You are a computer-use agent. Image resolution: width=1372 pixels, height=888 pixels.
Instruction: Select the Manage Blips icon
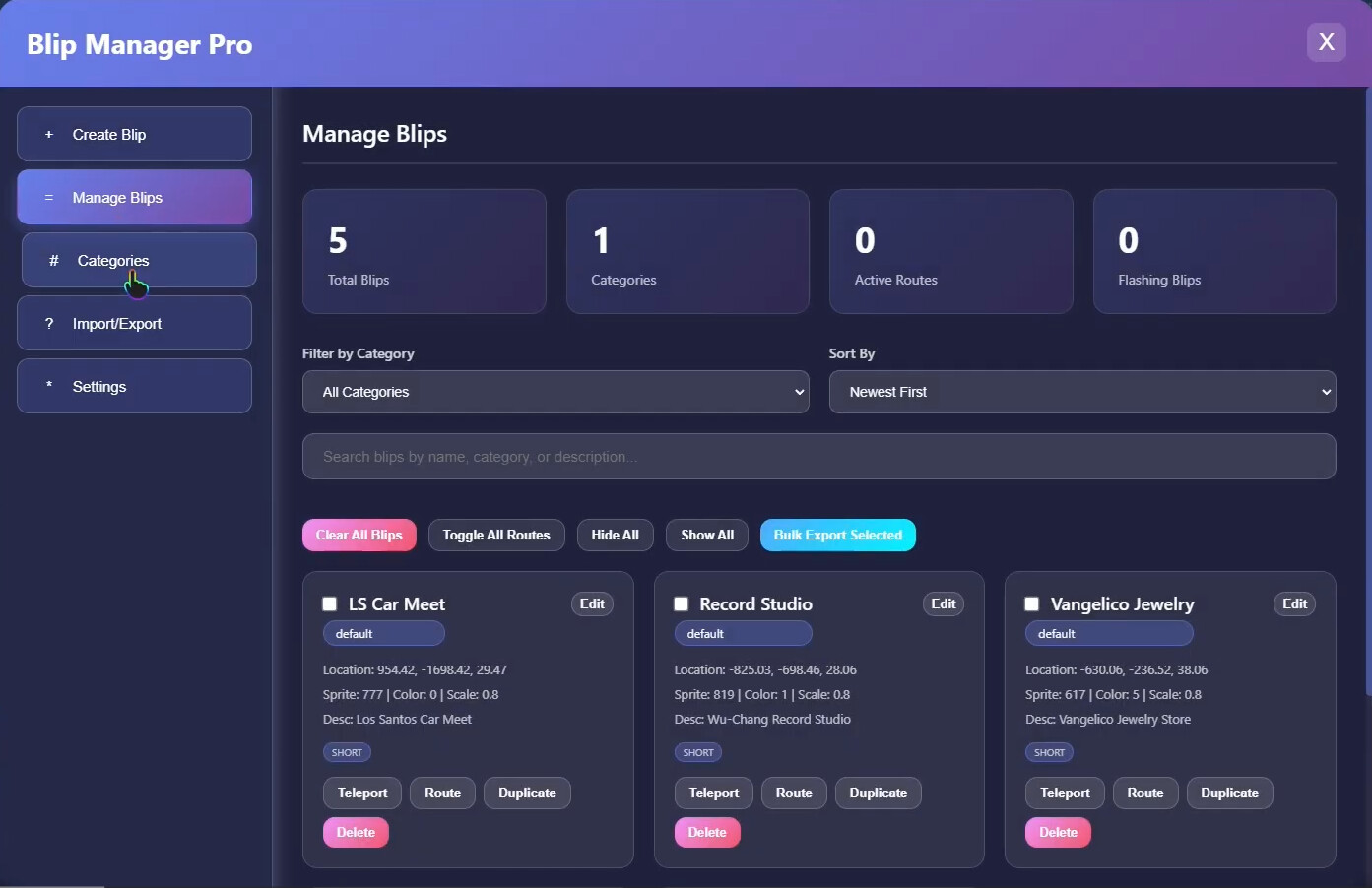click(x=47, y=197)
